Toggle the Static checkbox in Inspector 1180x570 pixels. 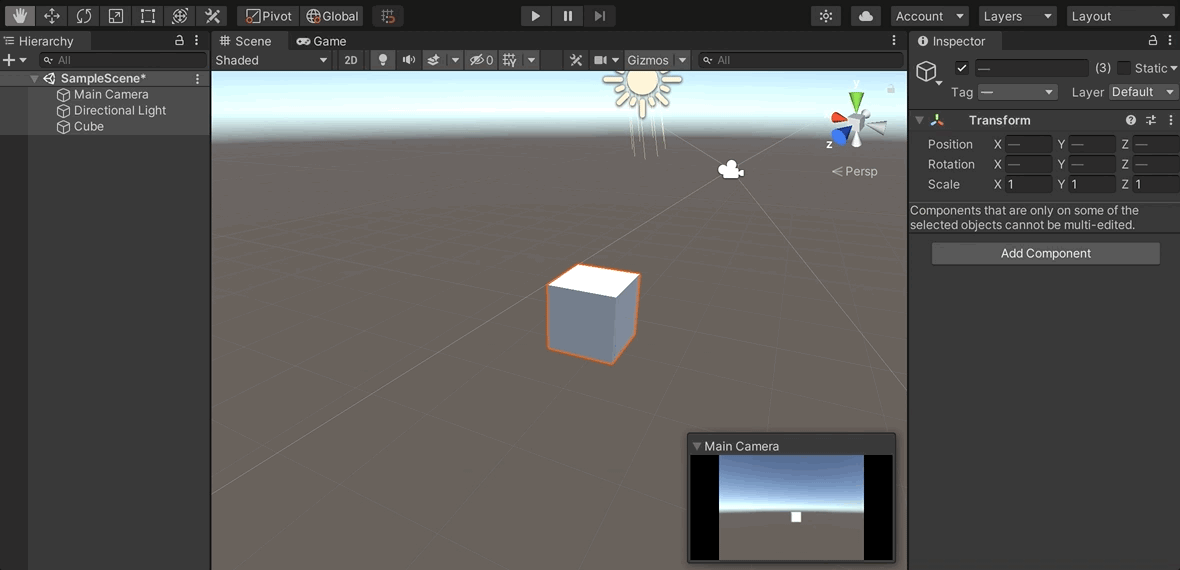coord(1124,68)
